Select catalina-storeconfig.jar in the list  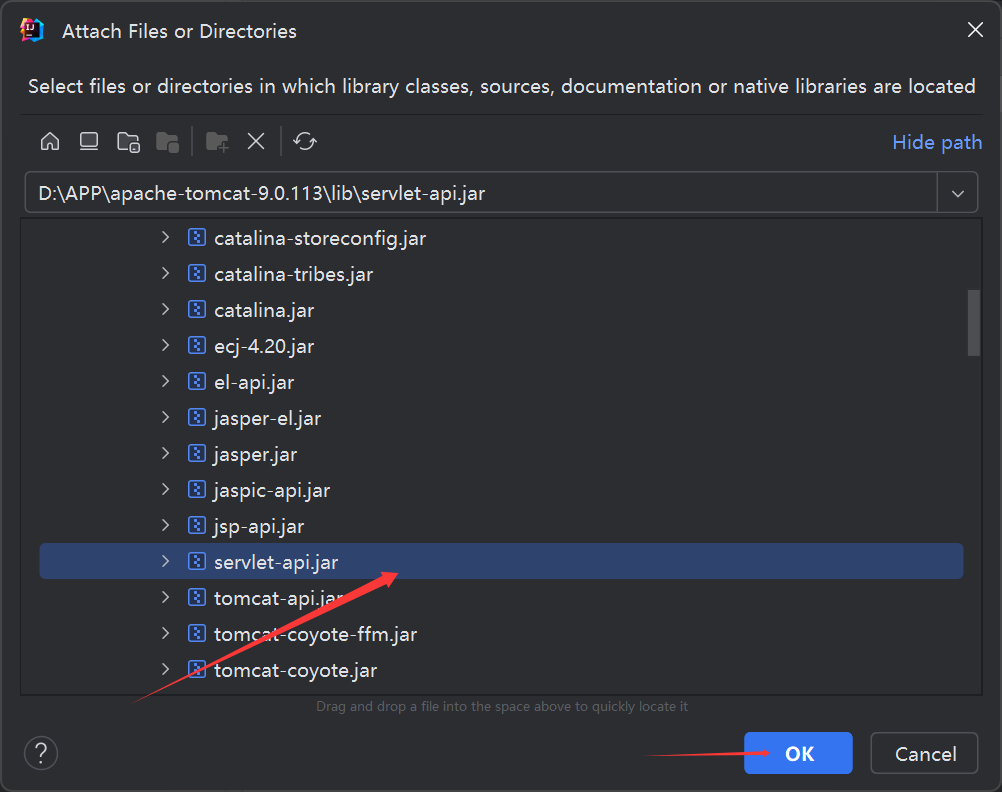point(320,238)
